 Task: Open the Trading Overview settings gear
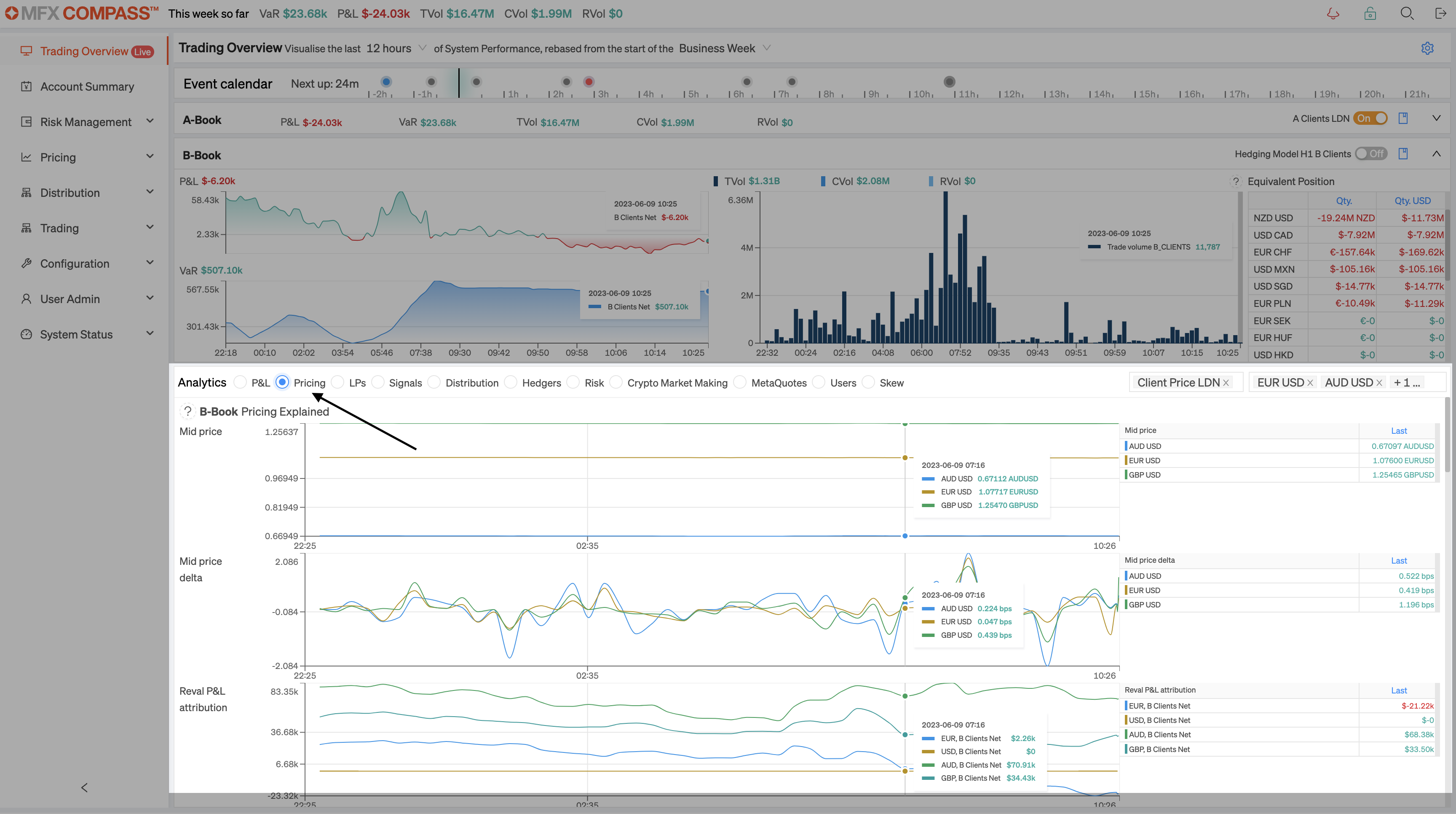click(1427, 48)
